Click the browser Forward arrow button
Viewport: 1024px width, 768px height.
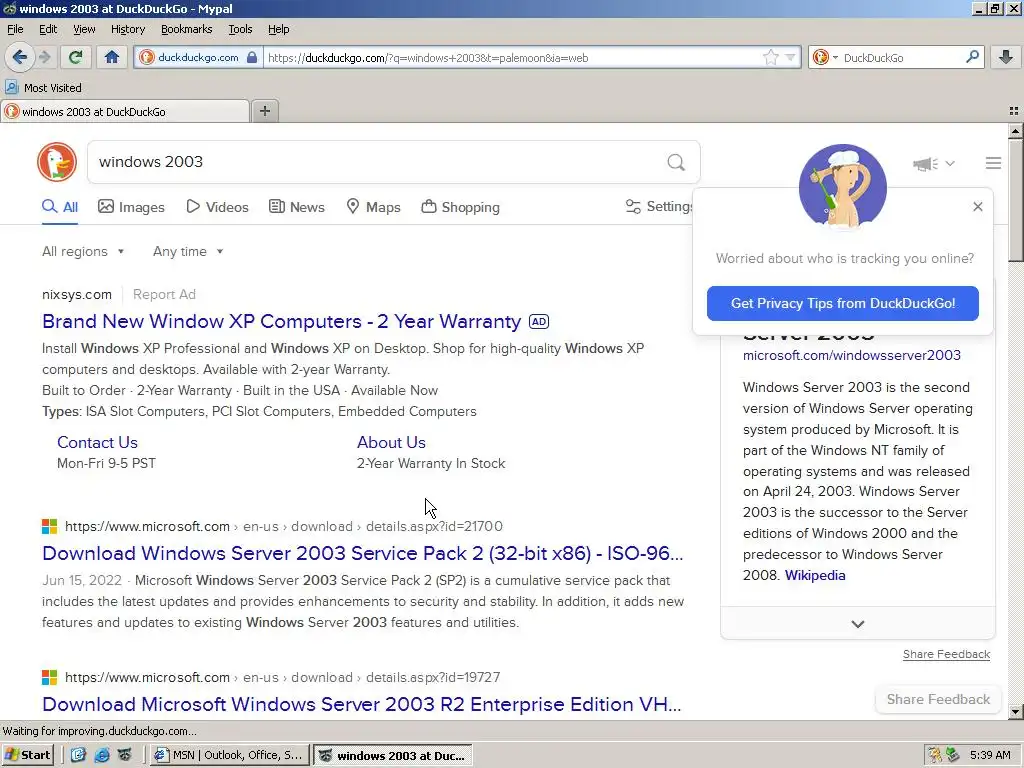44,57
